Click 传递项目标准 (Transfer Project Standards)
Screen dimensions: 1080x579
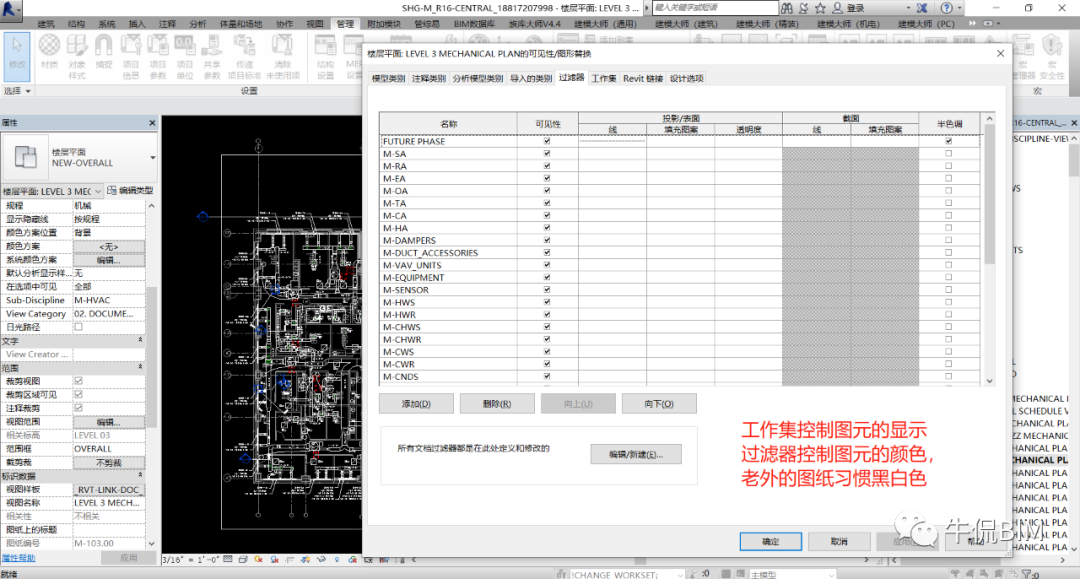[x=245, y=56]
